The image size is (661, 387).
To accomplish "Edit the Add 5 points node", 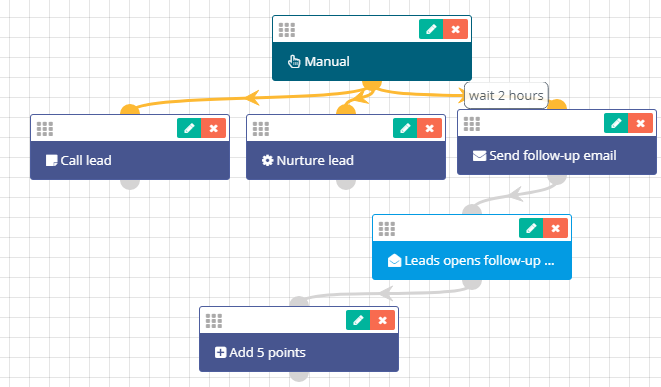I will tap(358, 320).
